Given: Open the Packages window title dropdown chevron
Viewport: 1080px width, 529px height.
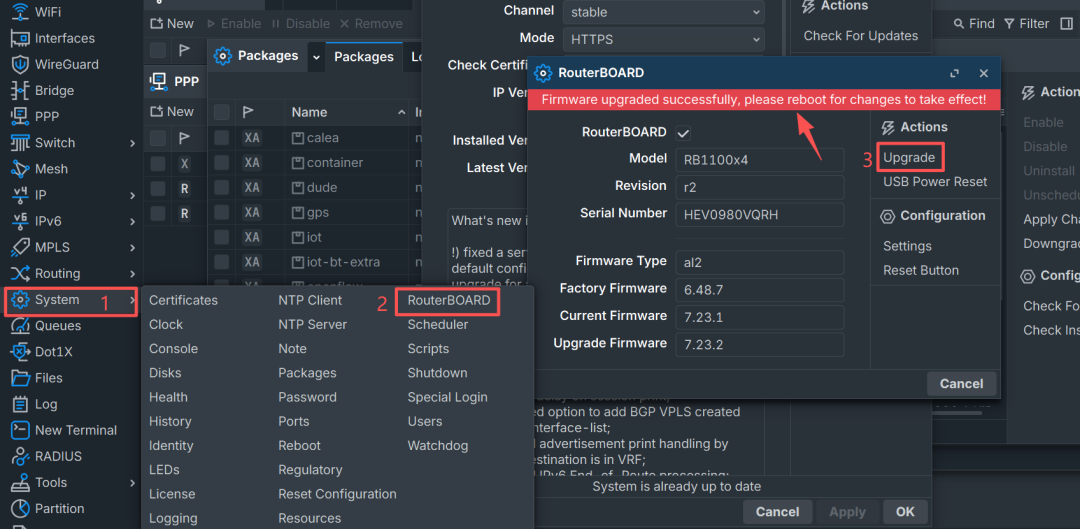Looking at the screenshot, I should pyautogui.click(x=316, y=57).
